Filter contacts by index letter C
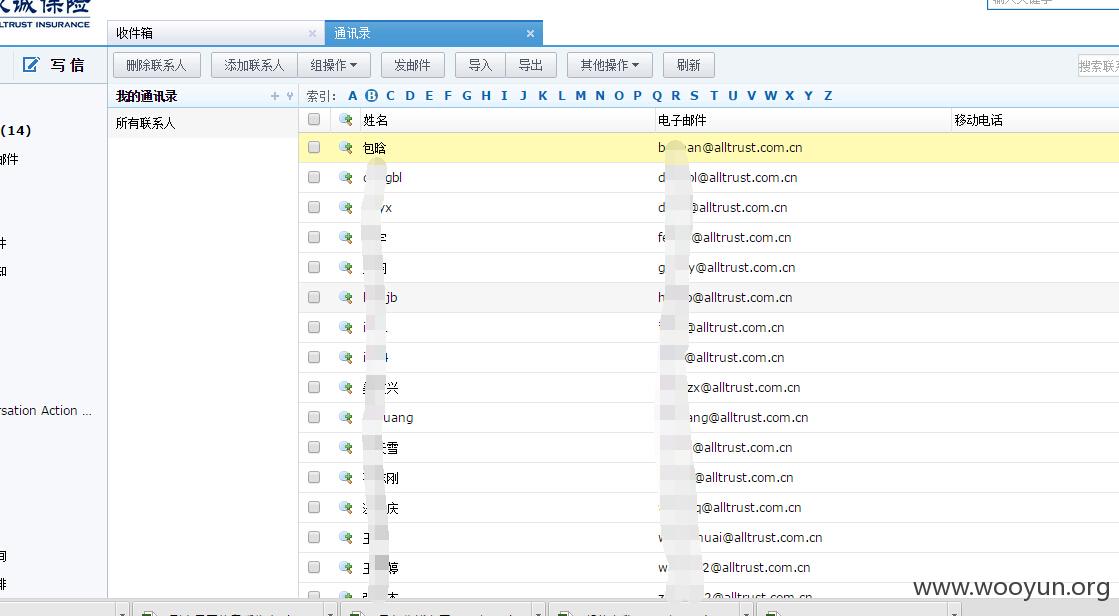Image resolution: width=1119 pixels, height=616 pixels. tap(390, 96)
